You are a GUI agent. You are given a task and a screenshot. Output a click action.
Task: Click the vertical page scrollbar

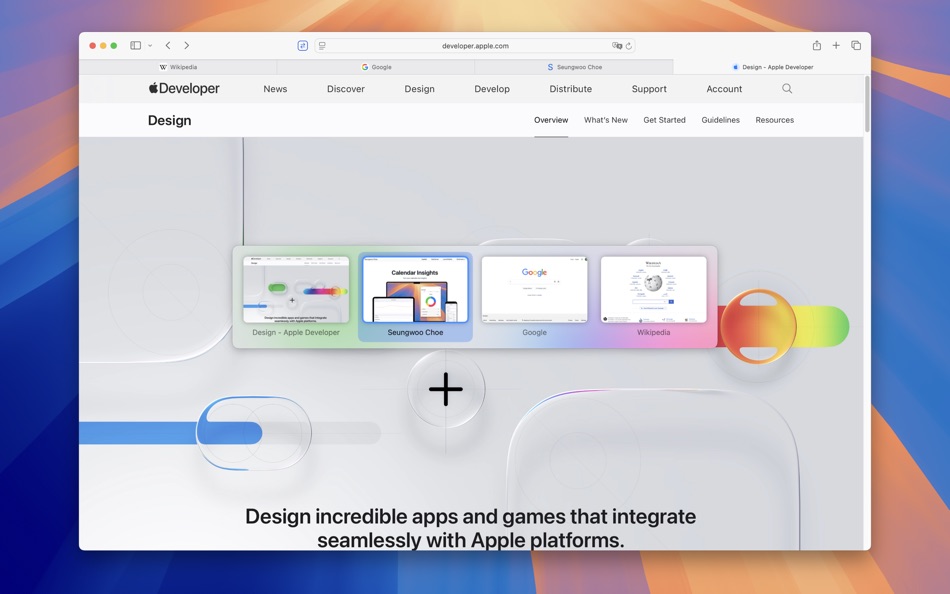[x=867, y=104]
